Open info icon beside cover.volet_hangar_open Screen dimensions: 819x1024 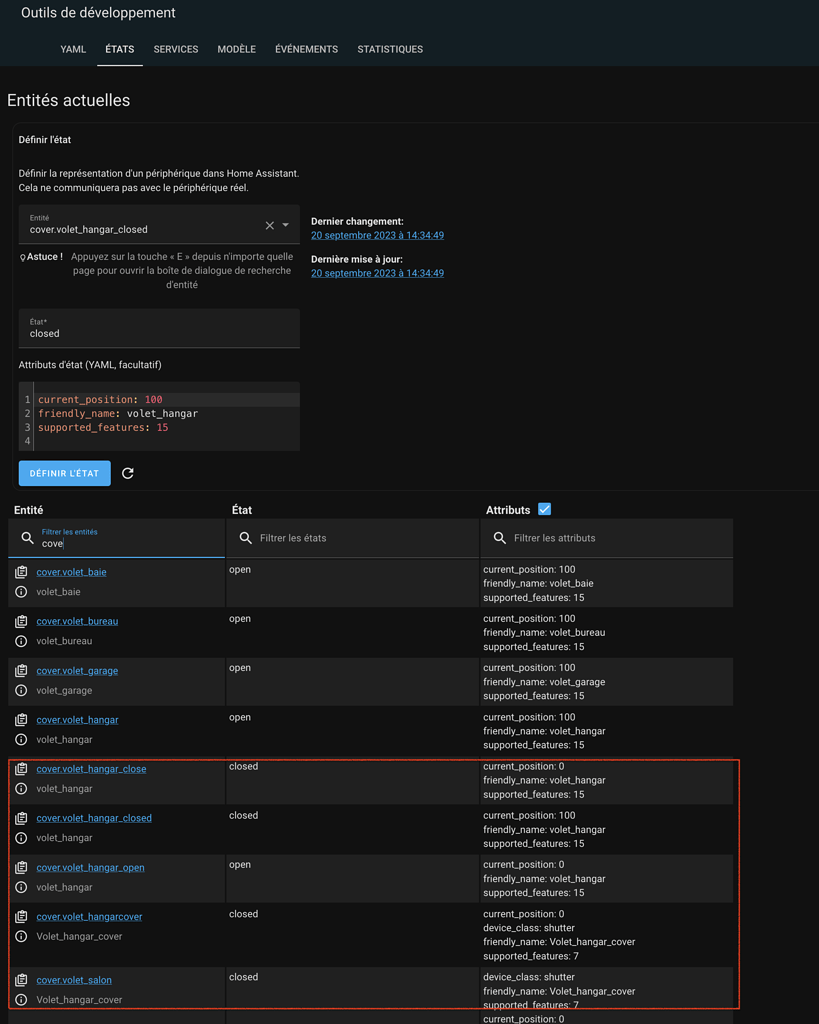(20, 886)
